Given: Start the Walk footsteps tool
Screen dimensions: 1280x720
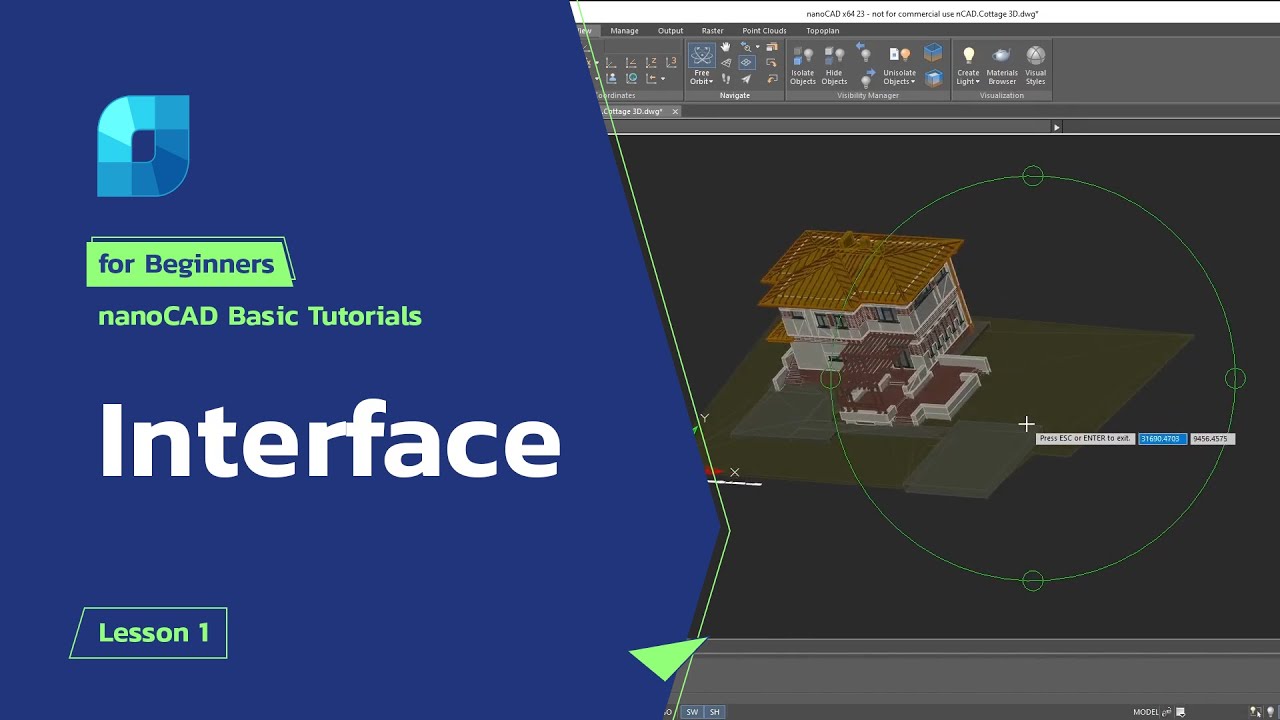Looking at the screenshot, I should [726, 79].
